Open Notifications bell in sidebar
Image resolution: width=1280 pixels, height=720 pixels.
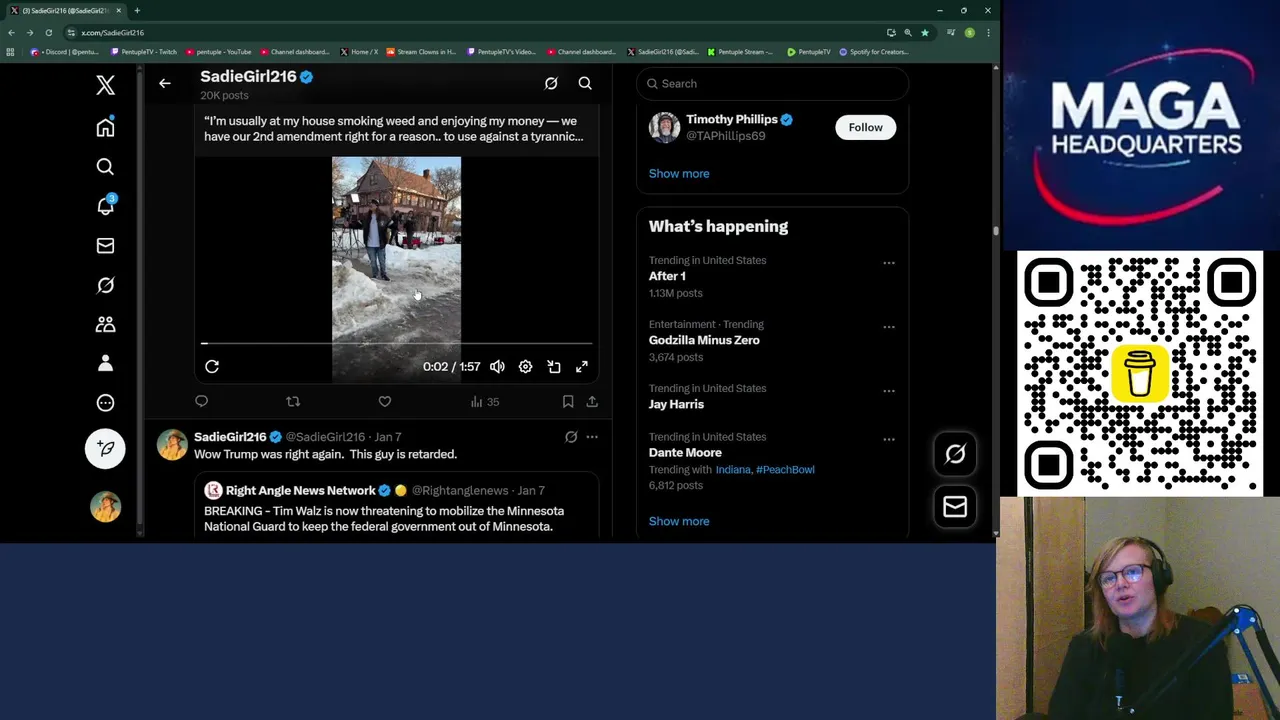point(105,205)
